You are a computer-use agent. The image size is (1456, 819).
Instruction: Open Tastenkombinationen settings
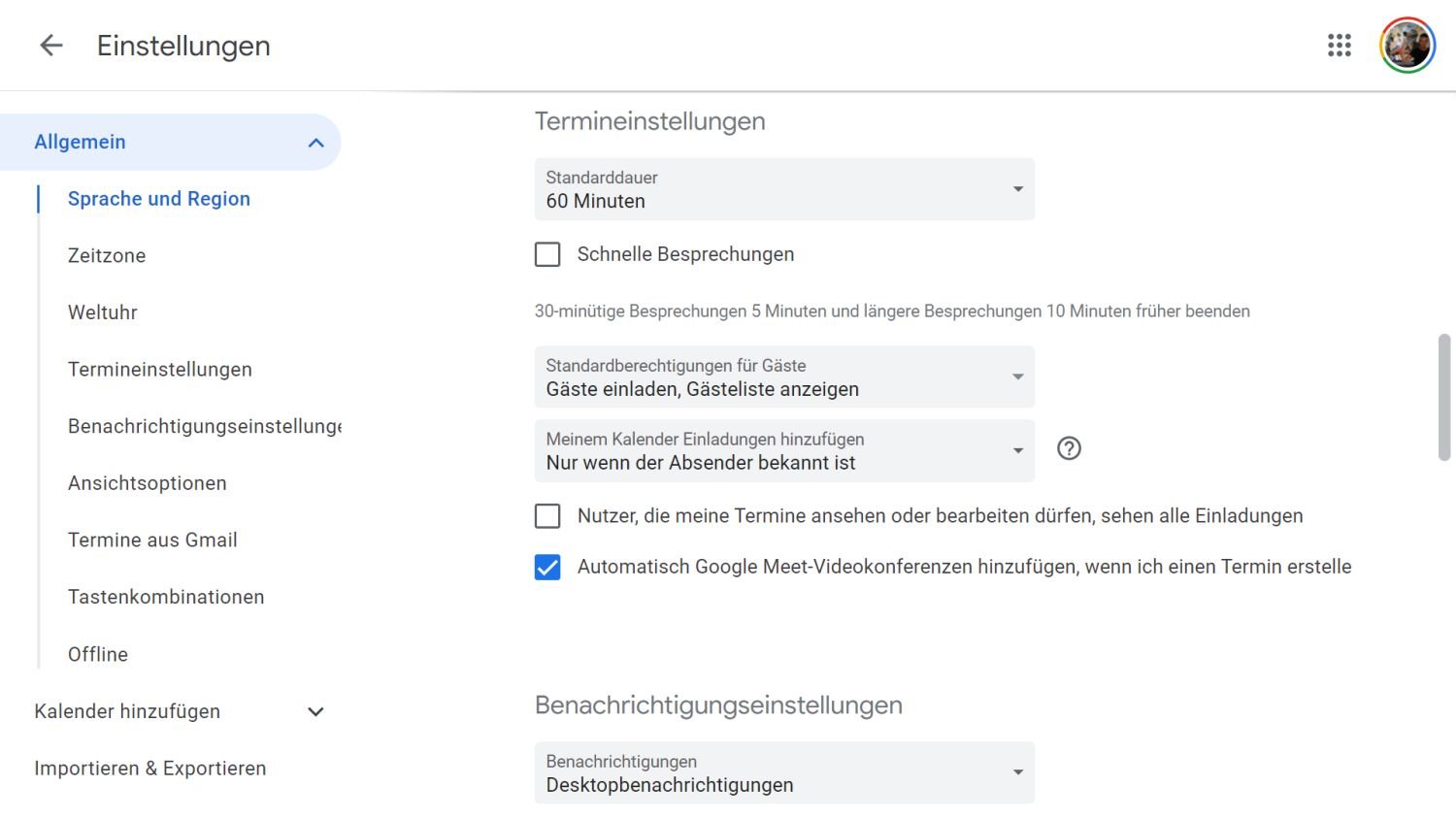(x=166, y=597)
